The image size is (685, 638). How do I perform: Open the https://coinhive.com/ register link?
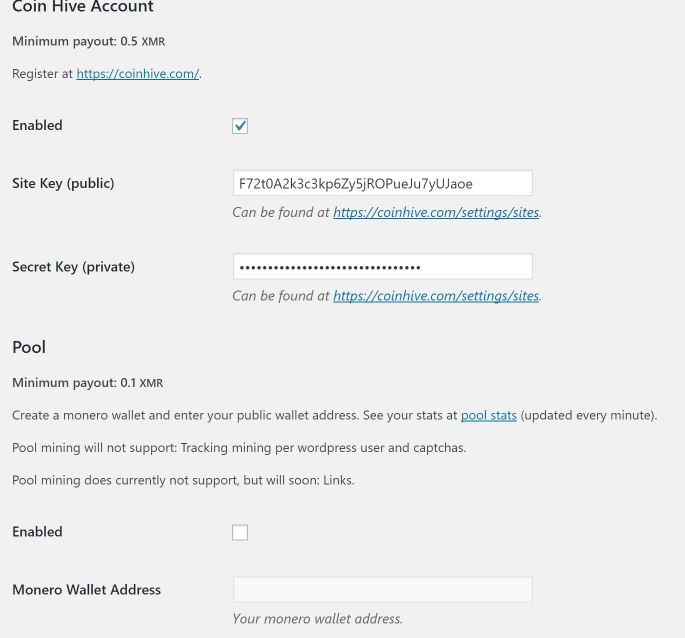pyautogui.click(x=138, y=73)
